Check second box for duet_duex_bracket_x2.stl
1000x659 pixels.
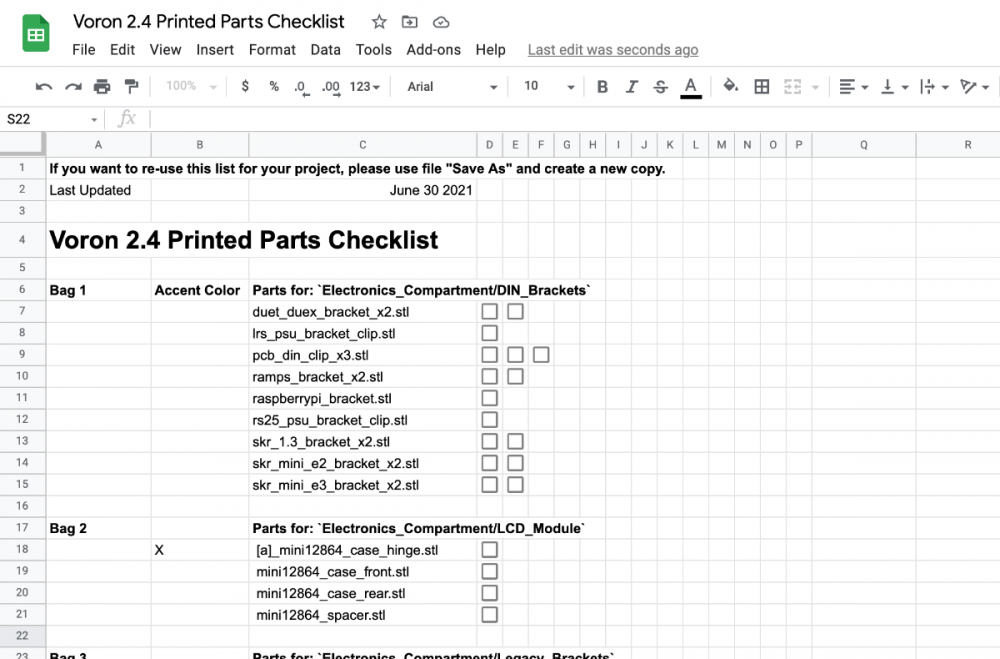click(515, 311)
